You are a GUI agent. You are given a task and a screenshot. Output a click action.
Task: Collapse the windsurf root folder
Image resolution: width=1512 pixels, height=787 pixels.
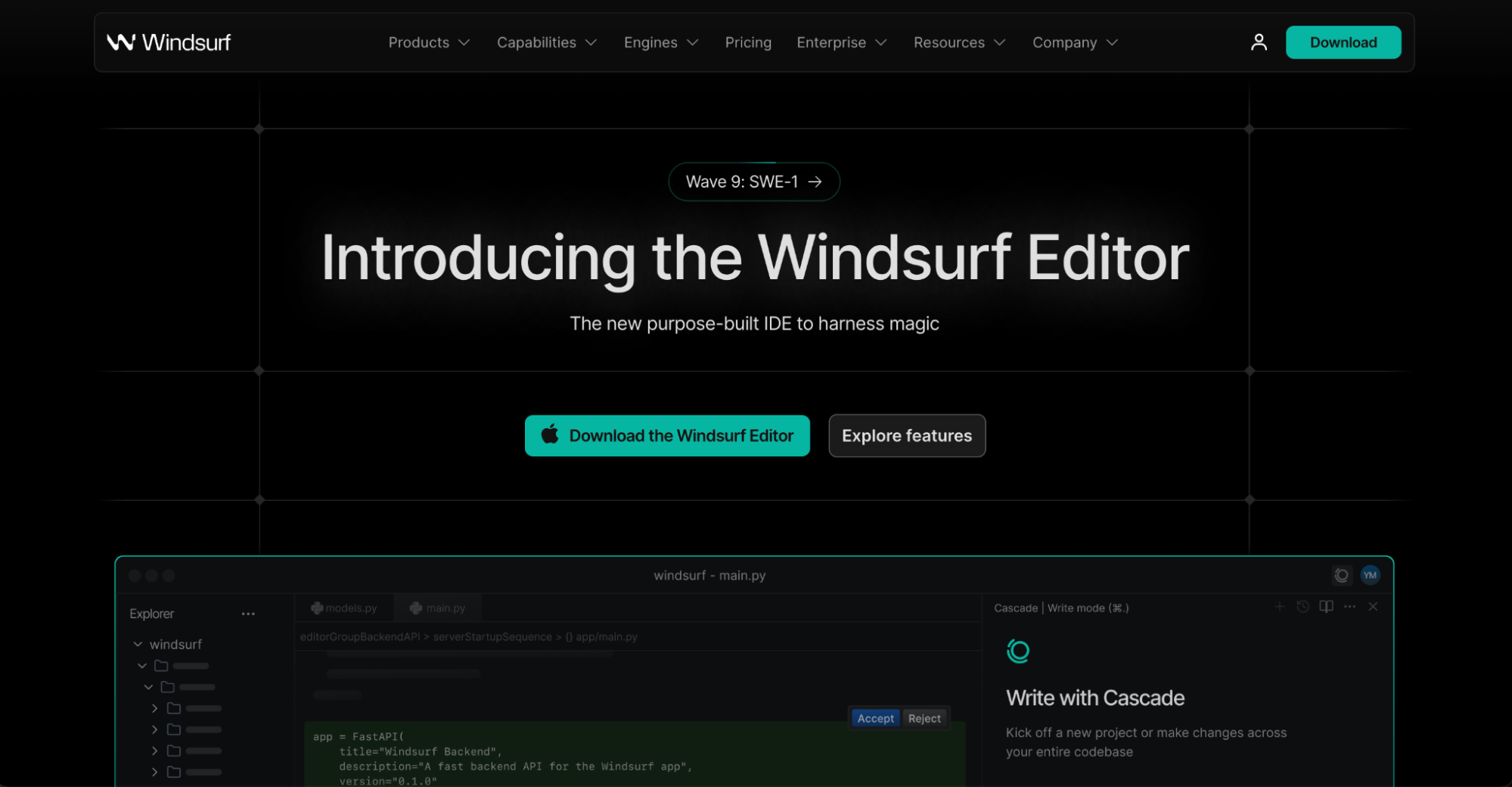point(138,644)
